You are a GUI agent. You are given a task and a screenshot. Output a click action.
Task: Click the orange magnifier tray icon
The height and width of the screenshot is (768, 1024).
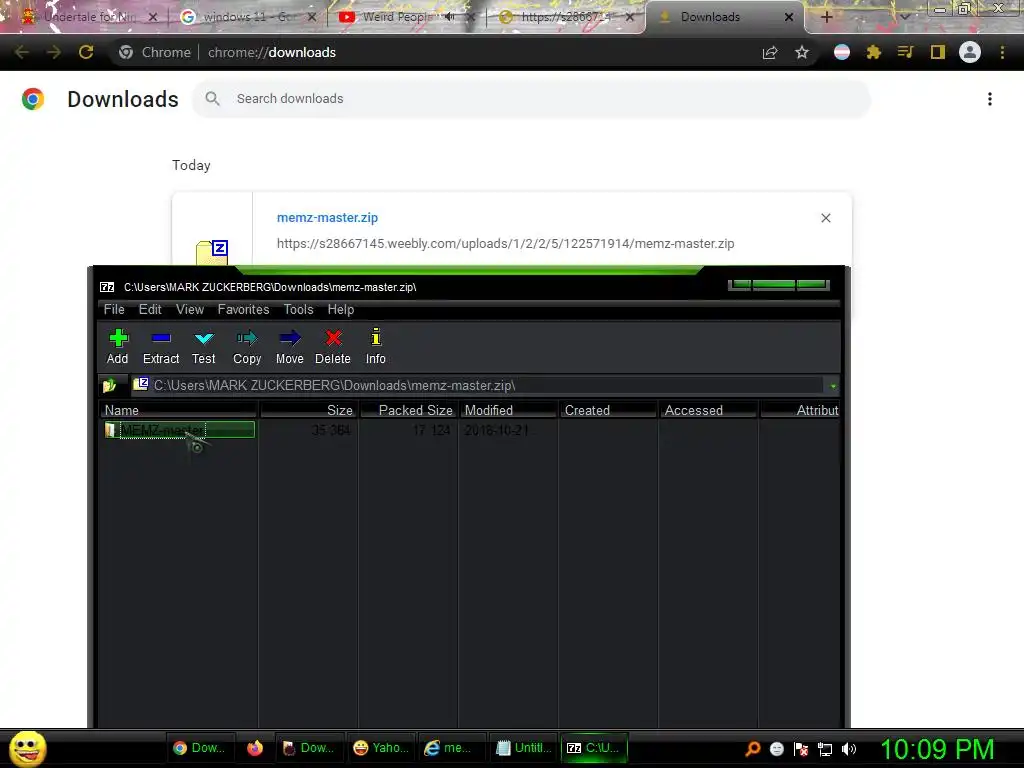(753, 749)
